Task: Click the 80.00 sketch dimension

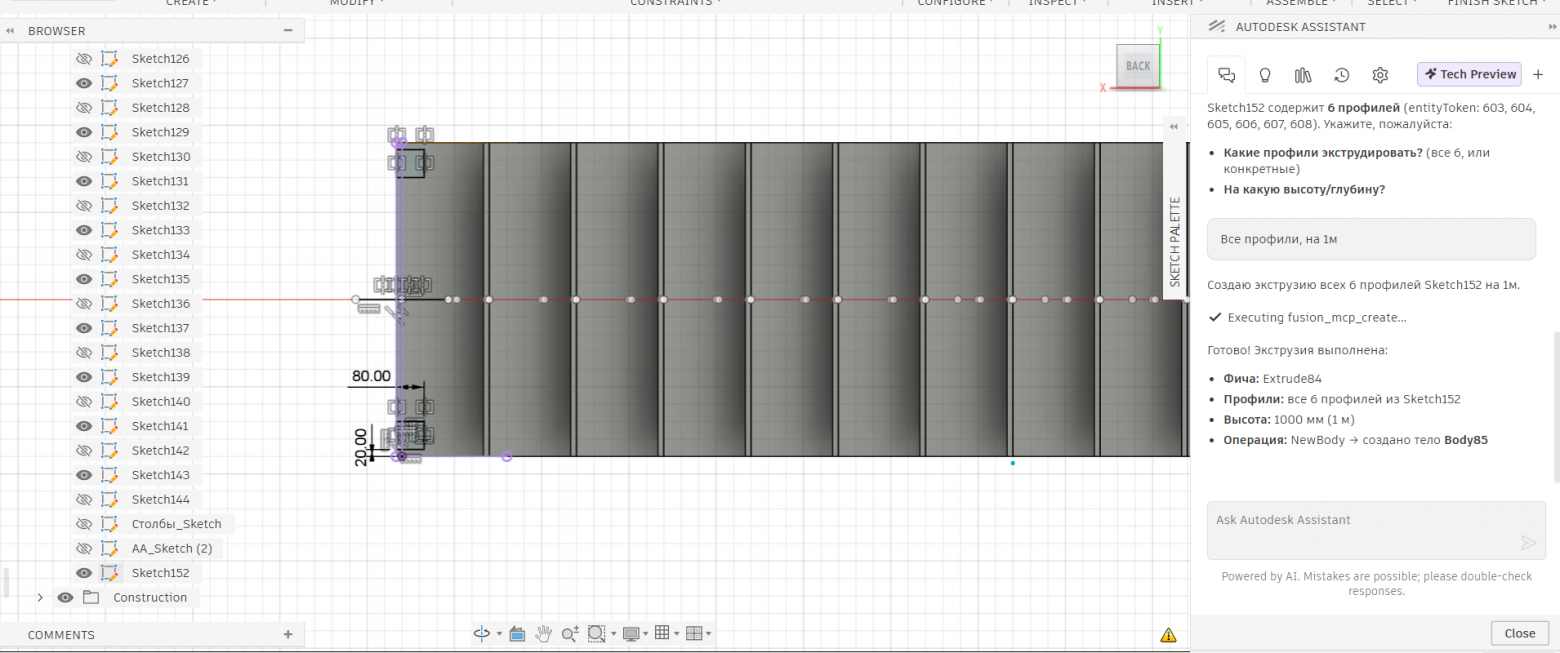Action: tap(370, 377)
